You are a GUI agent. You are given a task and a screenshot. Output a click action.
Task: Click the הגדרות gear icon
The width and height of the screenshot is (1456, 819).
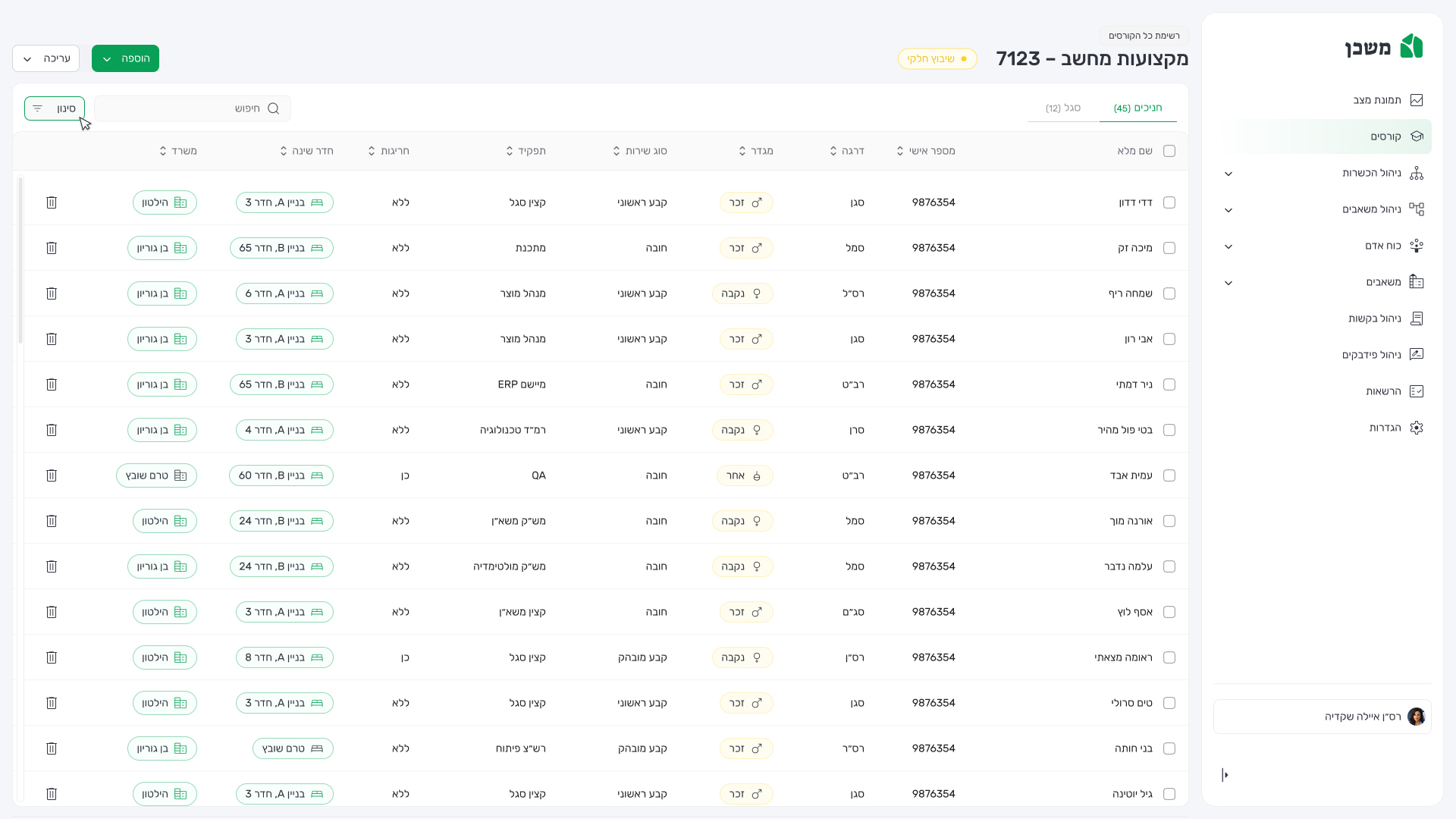click(x=1416, y=428)
